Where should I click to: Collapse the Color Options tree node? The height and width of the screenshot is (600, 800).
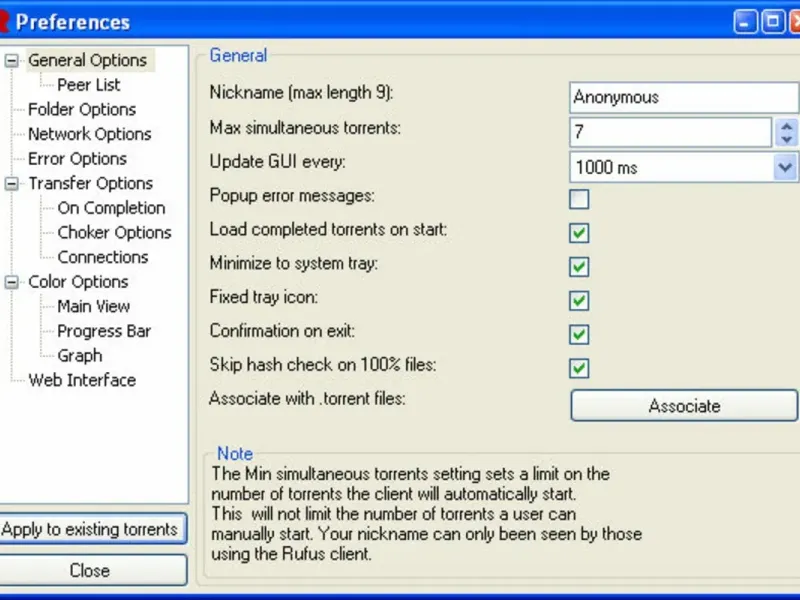pyautogui.click(x=11, y=282)
